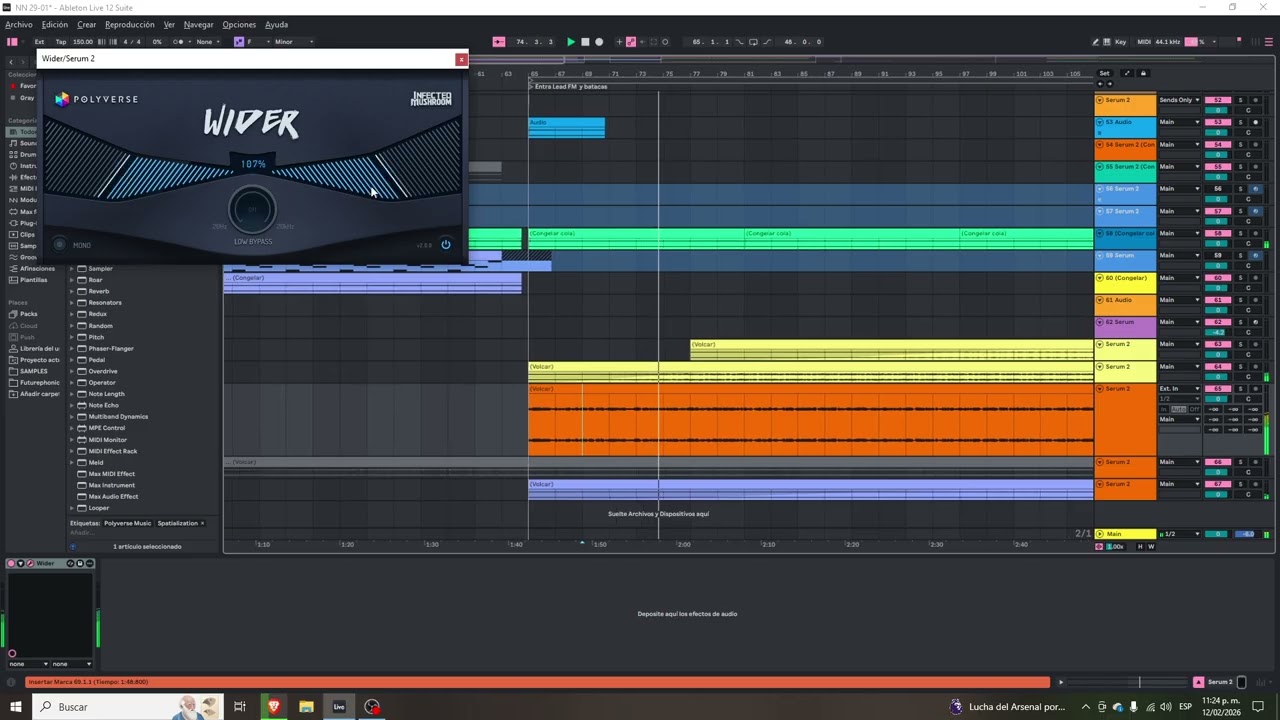The height and width of the screenshot is (720, 1280).
Task: Toggle the pencil Draw Mode icon
Action: [1097, 42]
